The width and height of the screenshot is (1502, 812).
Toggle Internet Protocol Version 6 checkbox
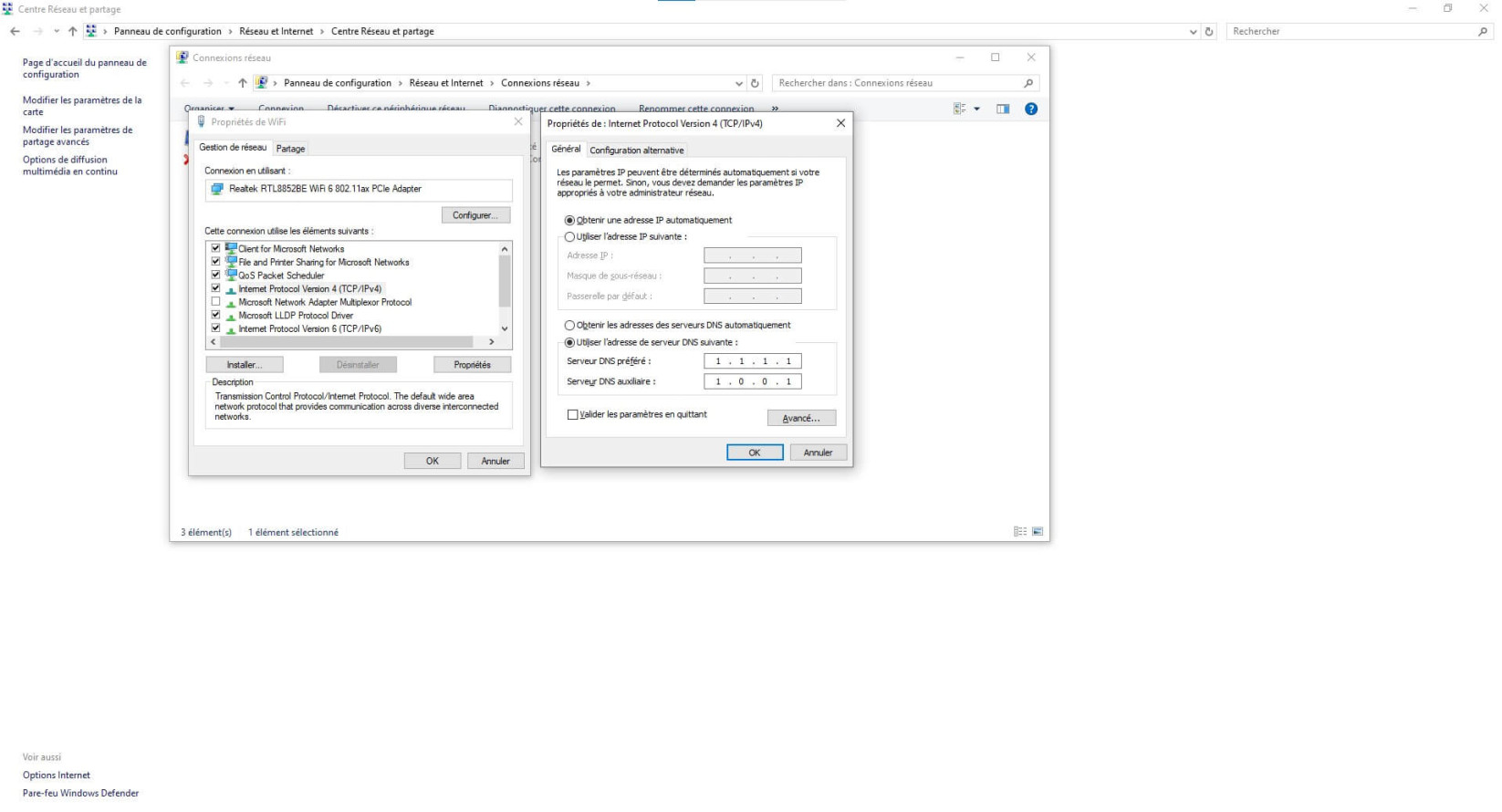click(216, 328)
